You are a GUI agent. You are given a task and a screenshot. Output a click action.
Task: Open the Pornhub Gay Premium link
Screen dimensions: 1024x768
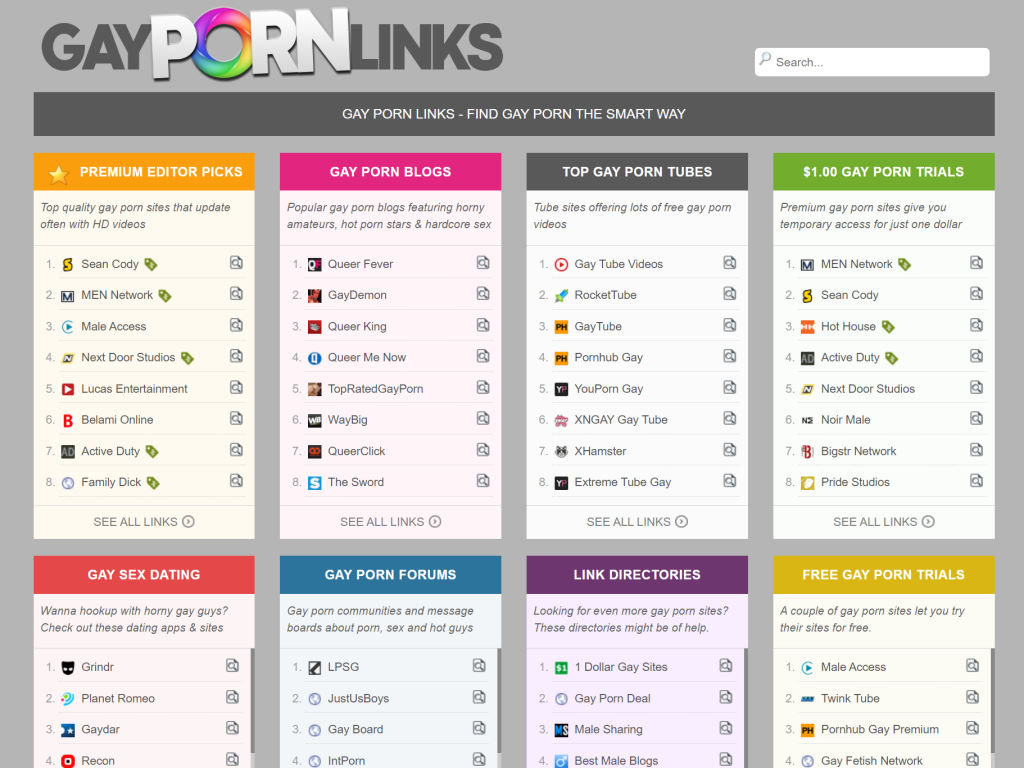[880, 729]
